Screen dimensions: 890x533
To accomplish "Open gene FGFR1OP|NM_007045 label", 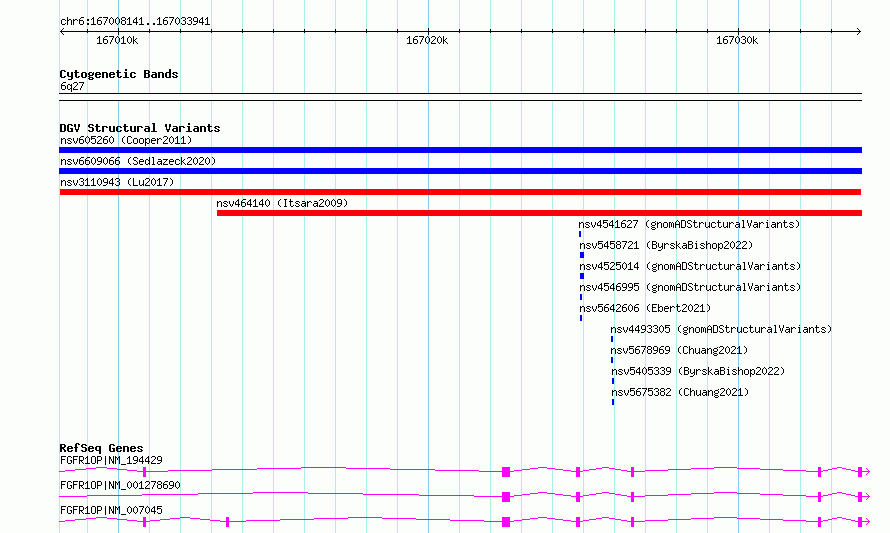I will point(111,510).
